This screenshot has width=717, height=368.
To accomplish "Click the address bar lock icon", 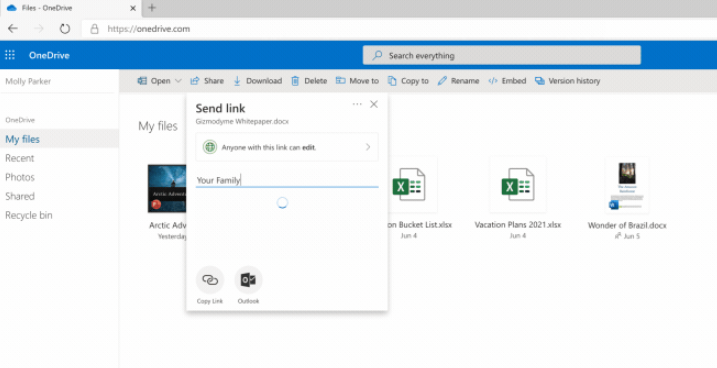I will coord(94,29).
